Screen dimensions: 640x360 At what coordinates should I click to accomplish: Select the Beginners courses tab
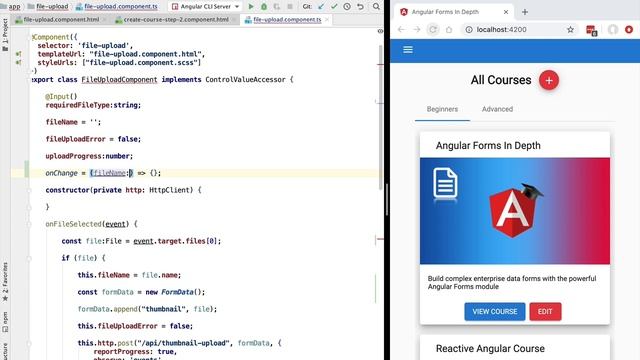coord(442,109)
